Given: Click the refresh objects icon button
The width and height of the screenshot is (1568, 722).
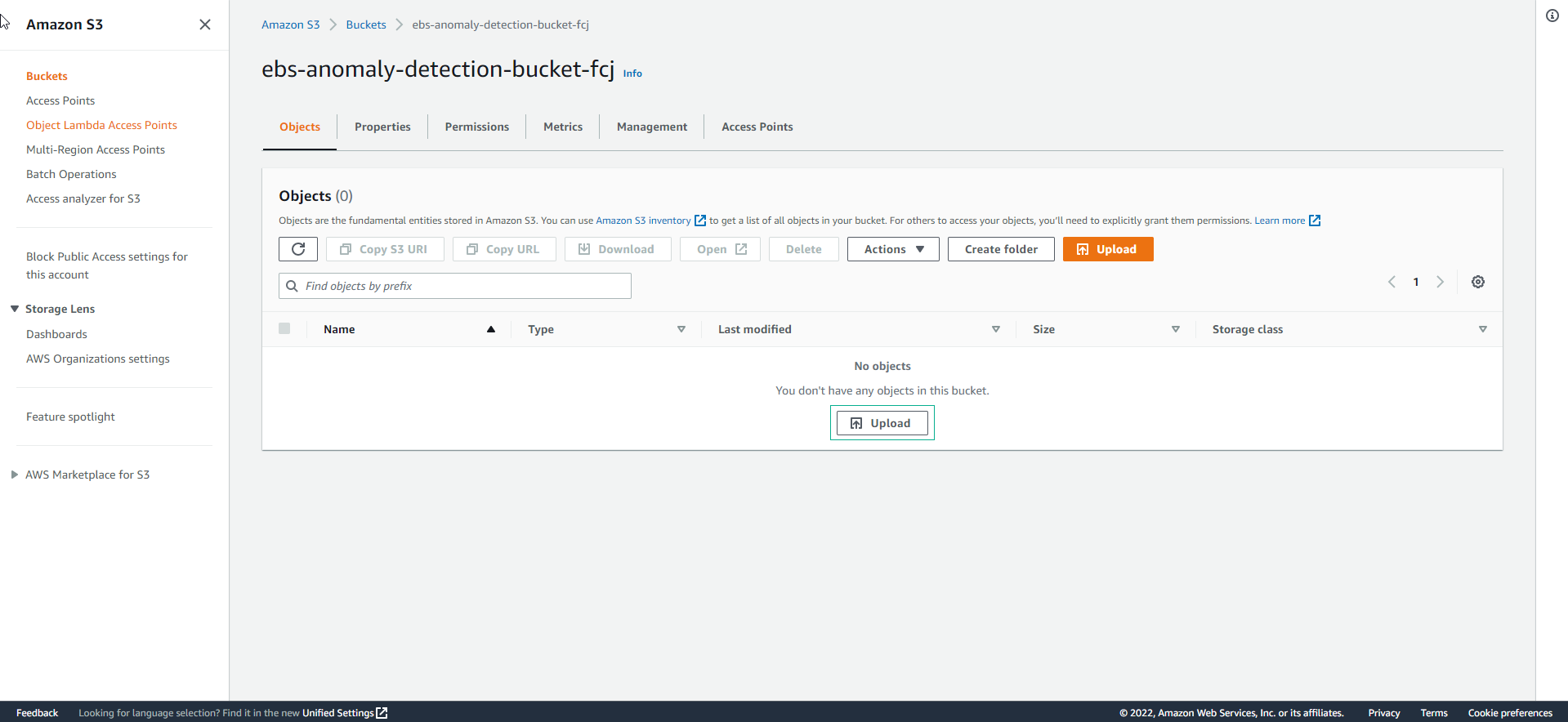Looking at the screenshot, I should point(298,249).
